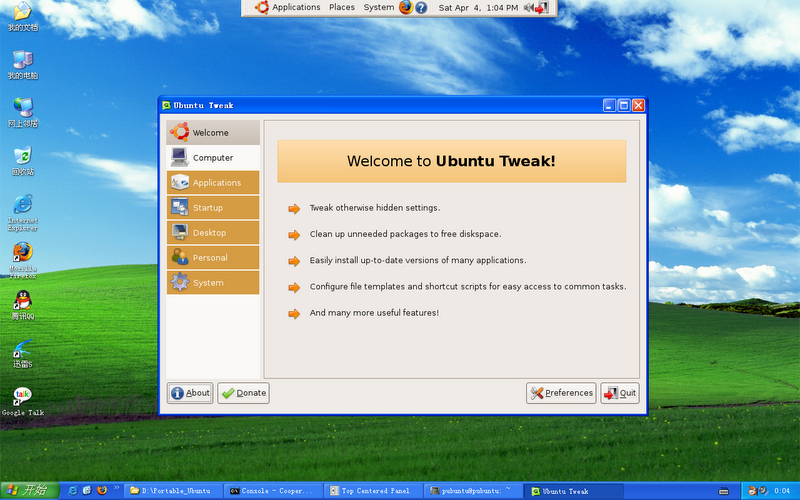800x500 pixels.
Task: Expand the Applications category in the sidebar
Action: tap(213, 183)
